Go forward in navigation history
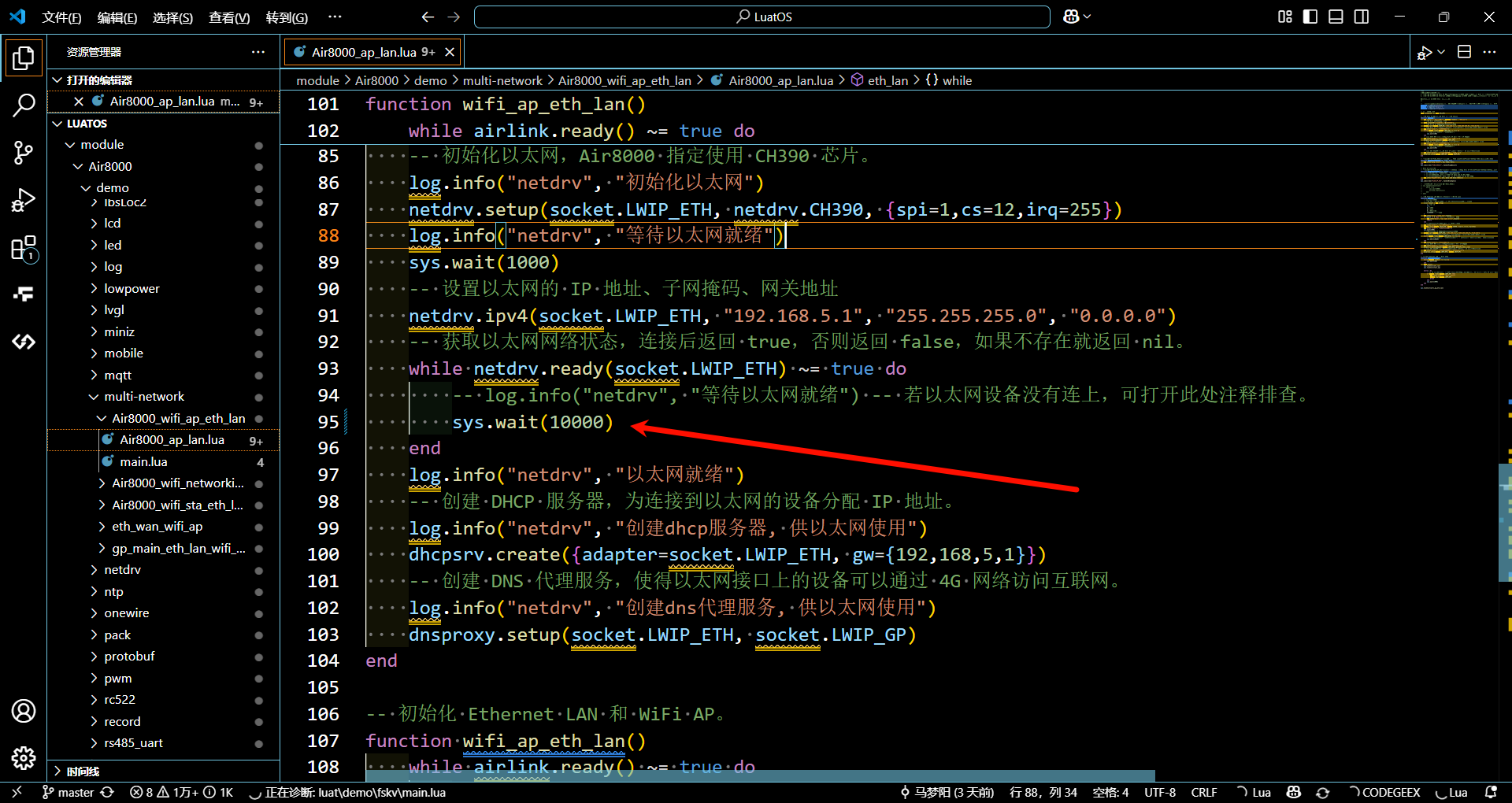This screenshot has width=1512, height=803. (x=454, y=17)
